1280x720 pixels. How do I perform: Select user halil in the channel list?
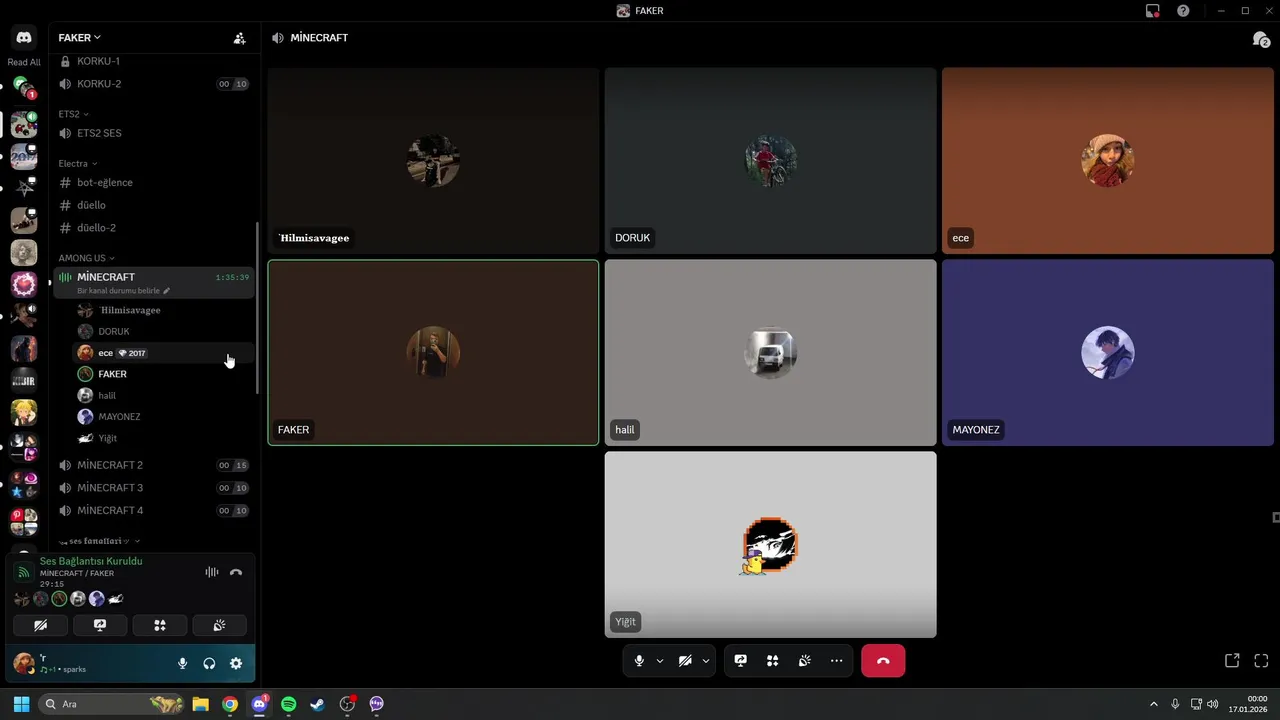(x=164, y=395)
